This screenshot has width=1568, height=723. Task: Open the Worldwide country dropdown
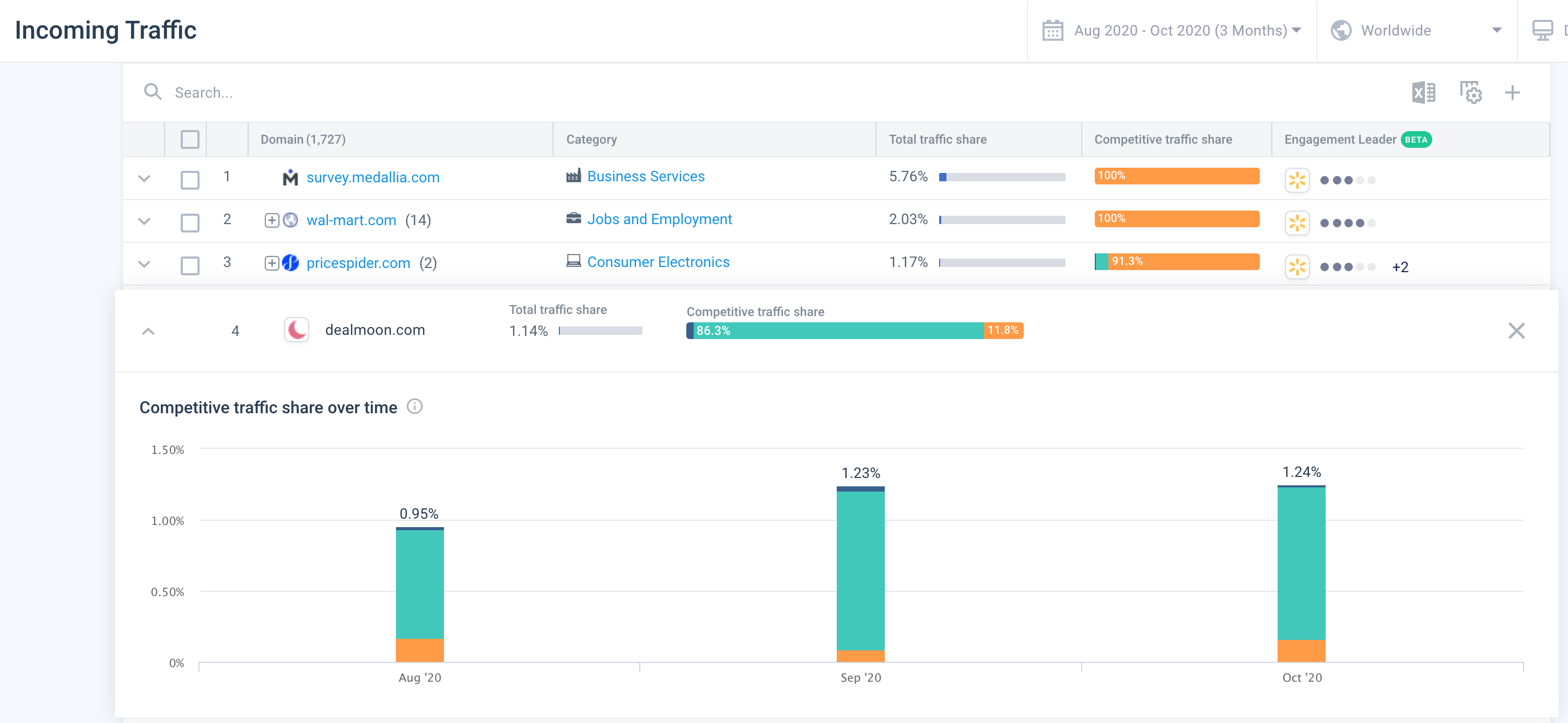[1417, 30]
